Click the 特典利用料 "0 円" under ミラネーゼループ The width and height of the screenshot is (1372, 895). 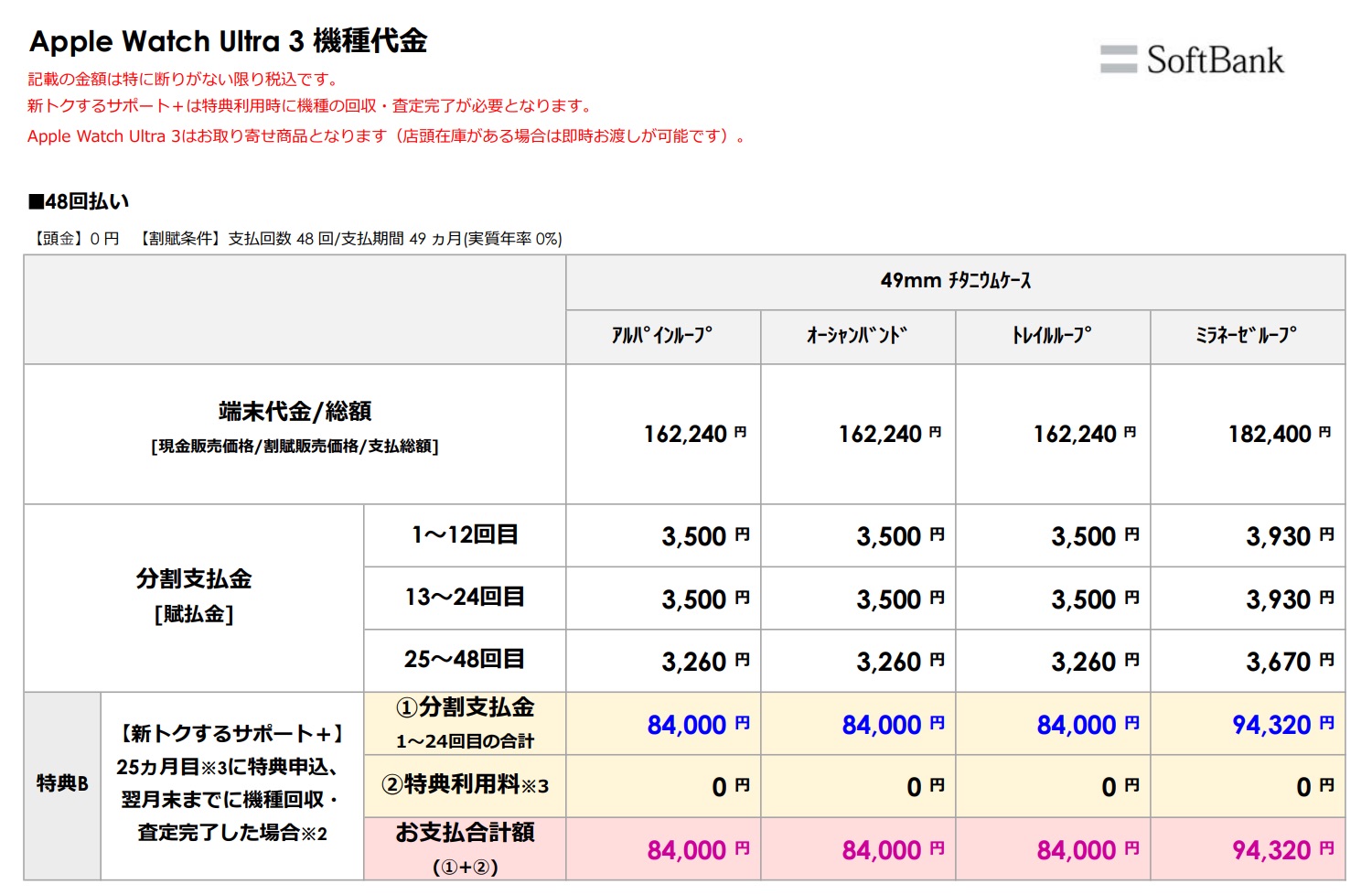[x=1315, y=787]
